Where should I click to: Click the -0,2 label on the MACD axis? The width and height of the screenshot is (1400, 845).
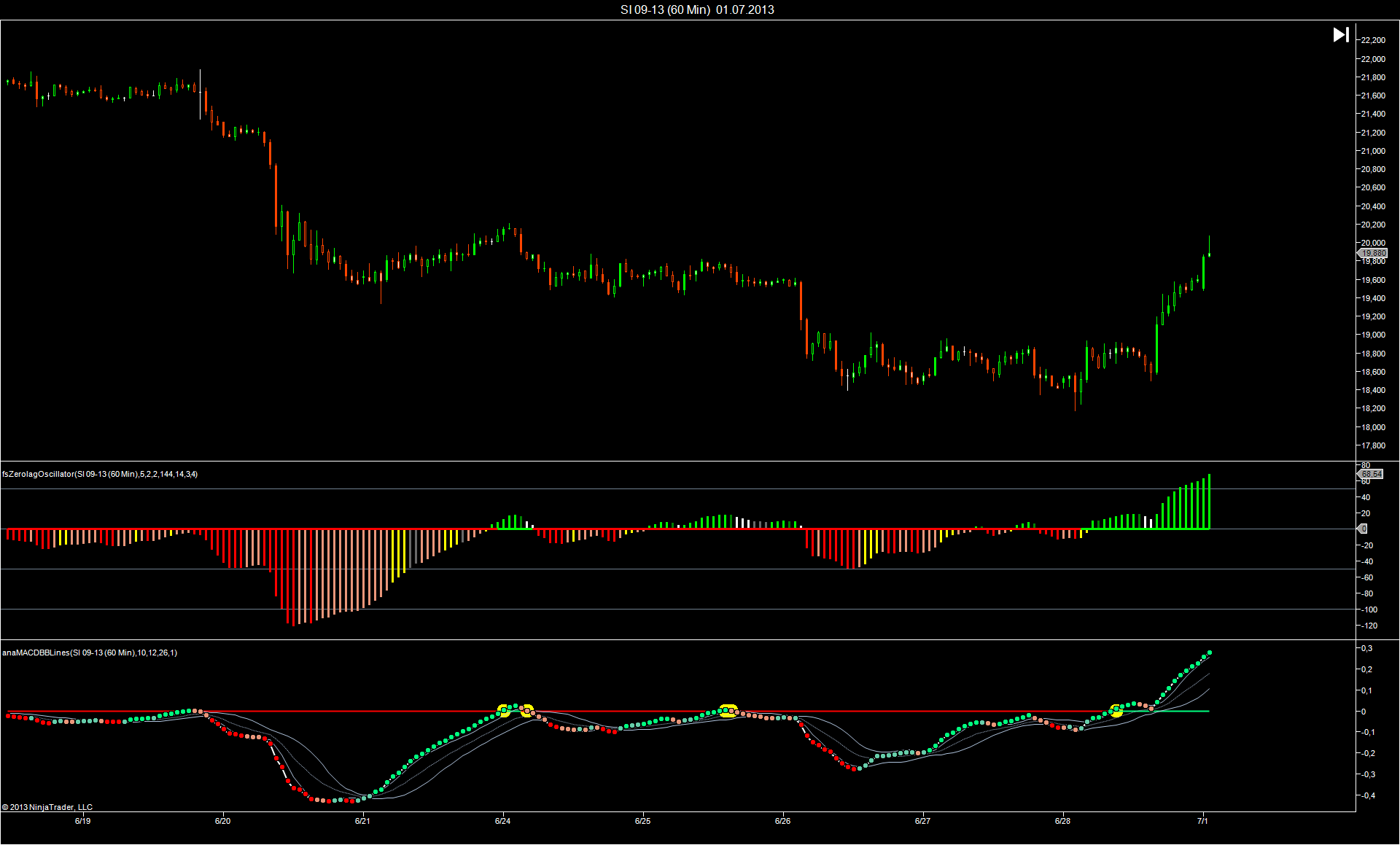tap(1368, 753)
